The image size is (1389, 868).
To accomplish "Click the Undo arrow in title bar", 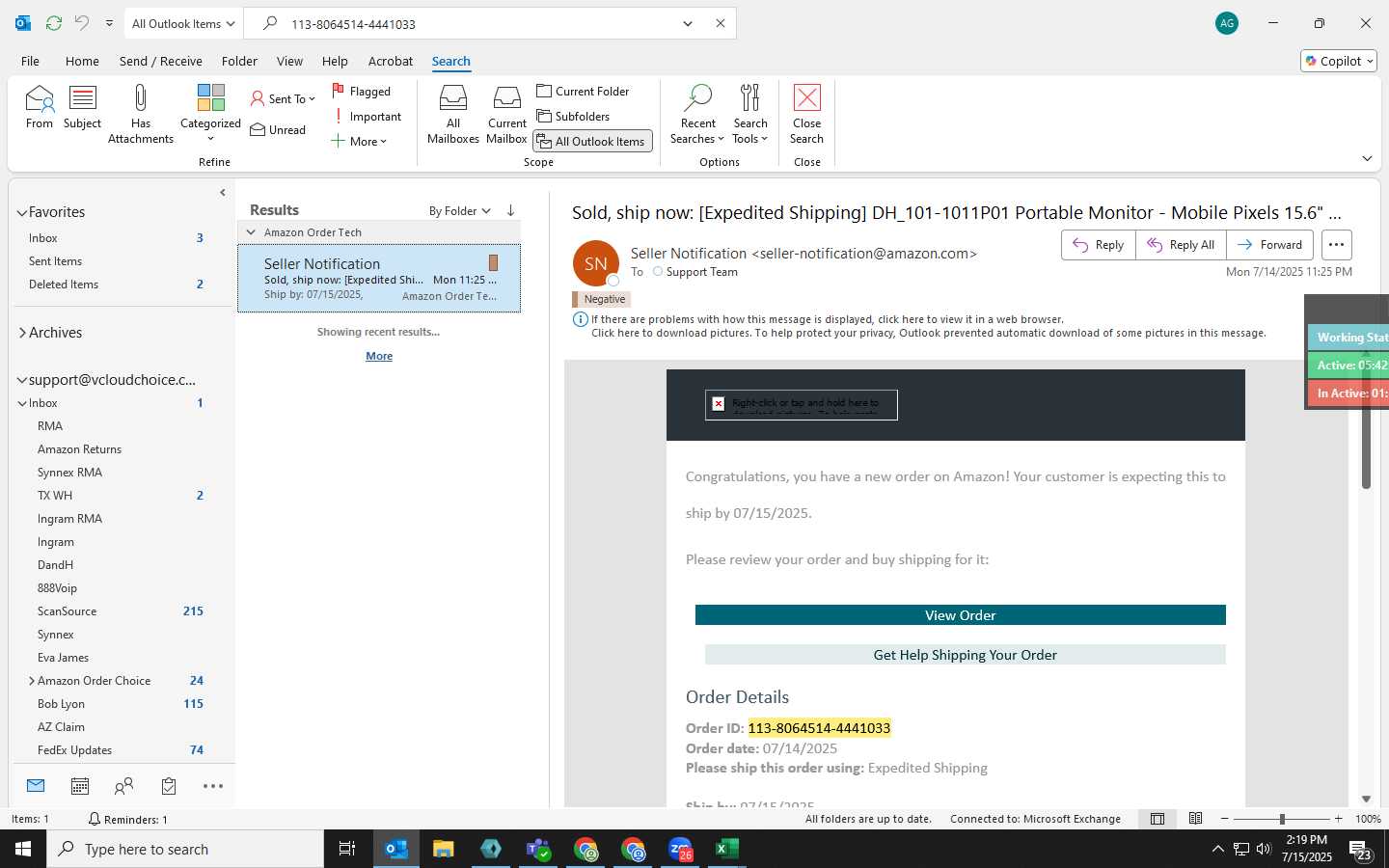I will pos(82,23).
